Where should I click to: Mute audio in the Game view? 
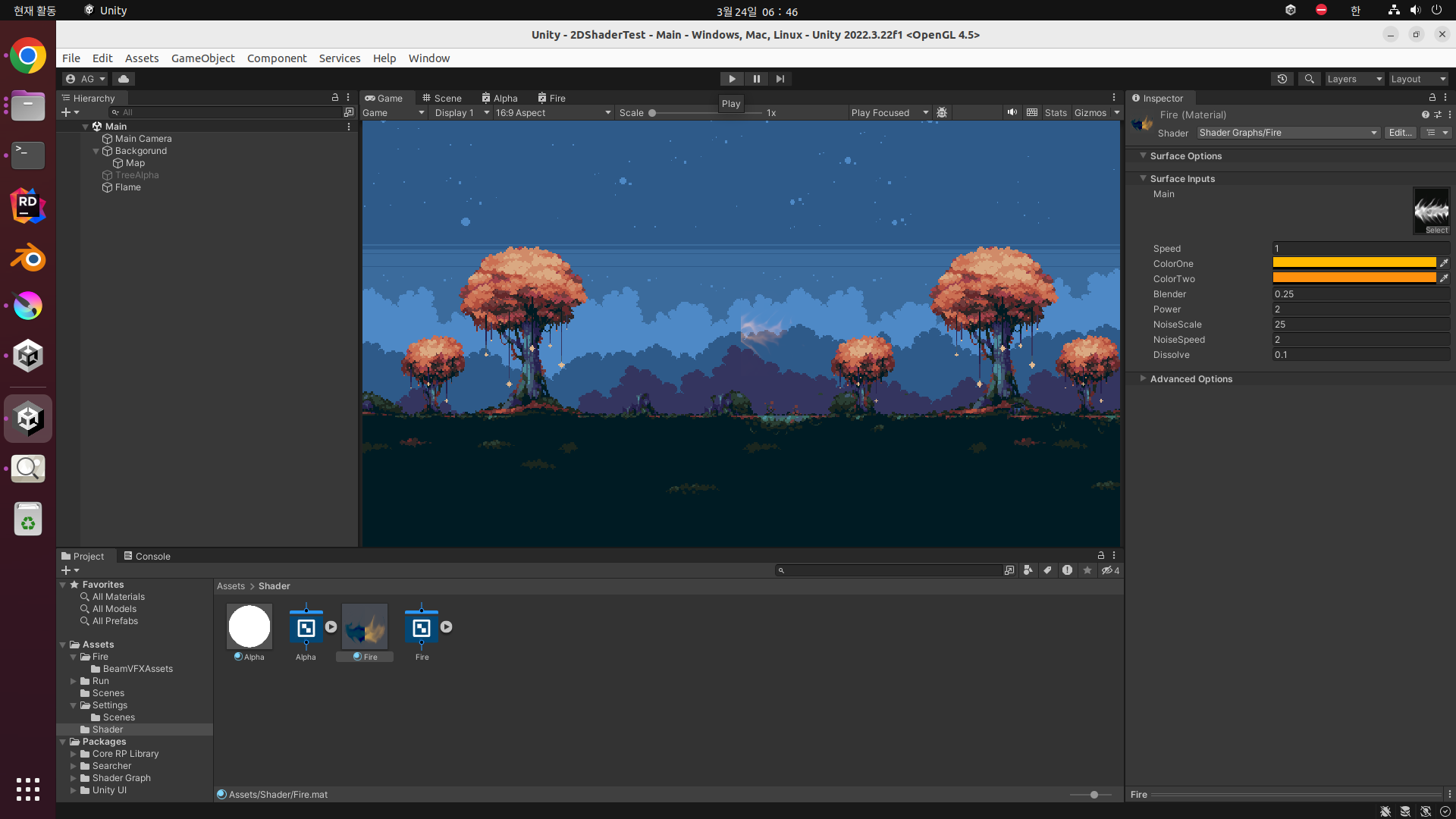click(1012, 112)
